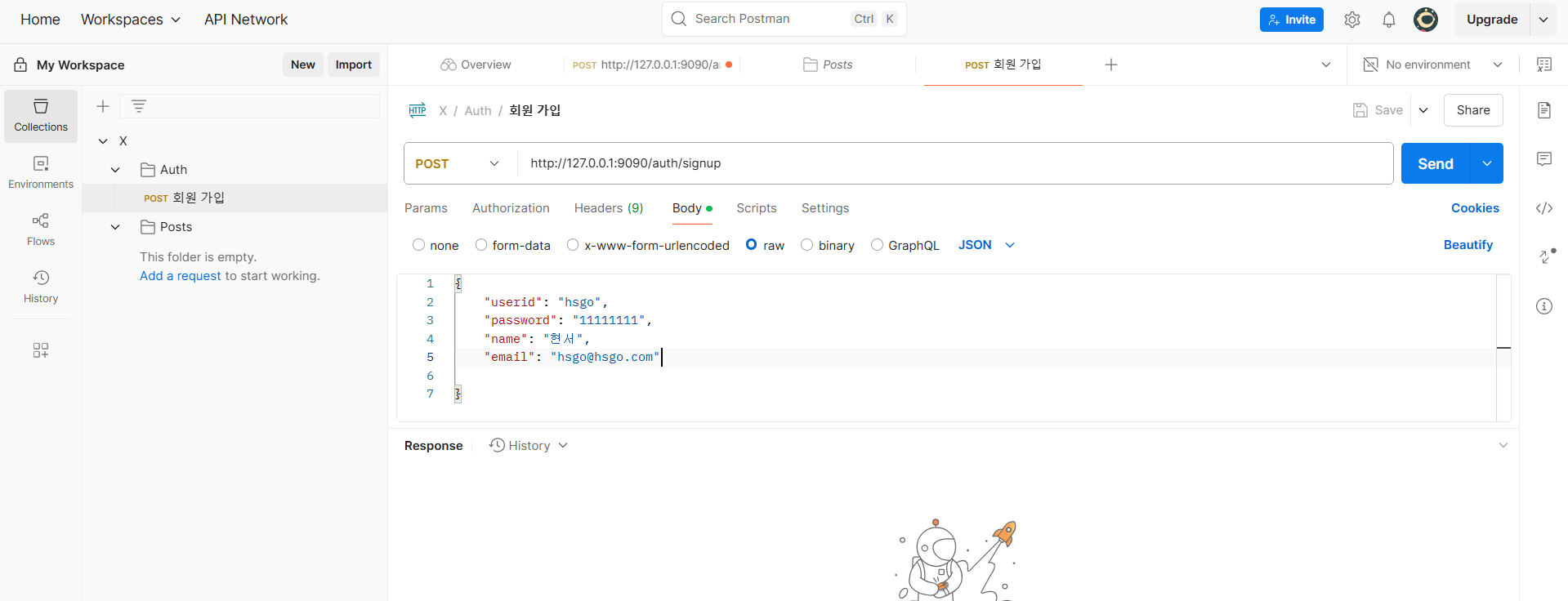This screenshot has width=1568, height=601.
Task: Open the Save options dropdown arrow
Action: pyautogui.click(x=1423, y=110)
